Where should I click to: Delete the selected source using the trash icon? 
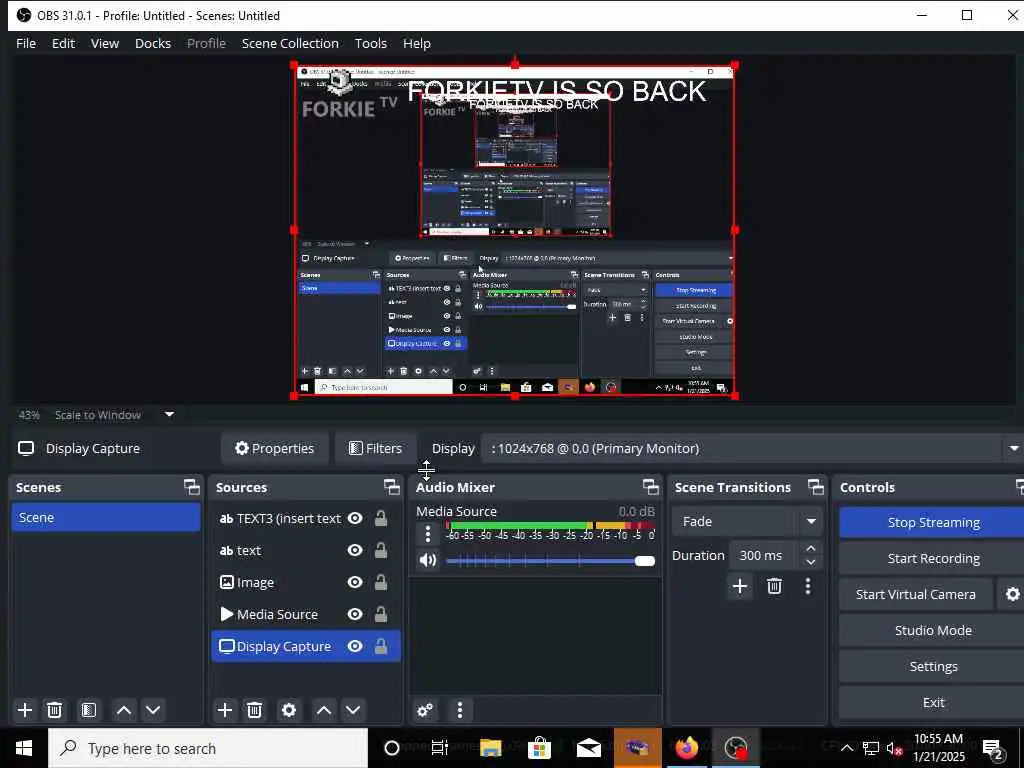[x=255, y=710]
